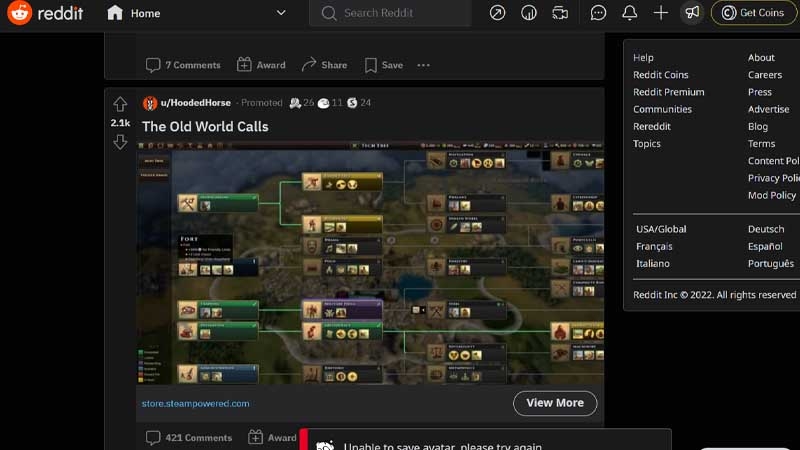Give Award on promoted post

pos(272,438)
